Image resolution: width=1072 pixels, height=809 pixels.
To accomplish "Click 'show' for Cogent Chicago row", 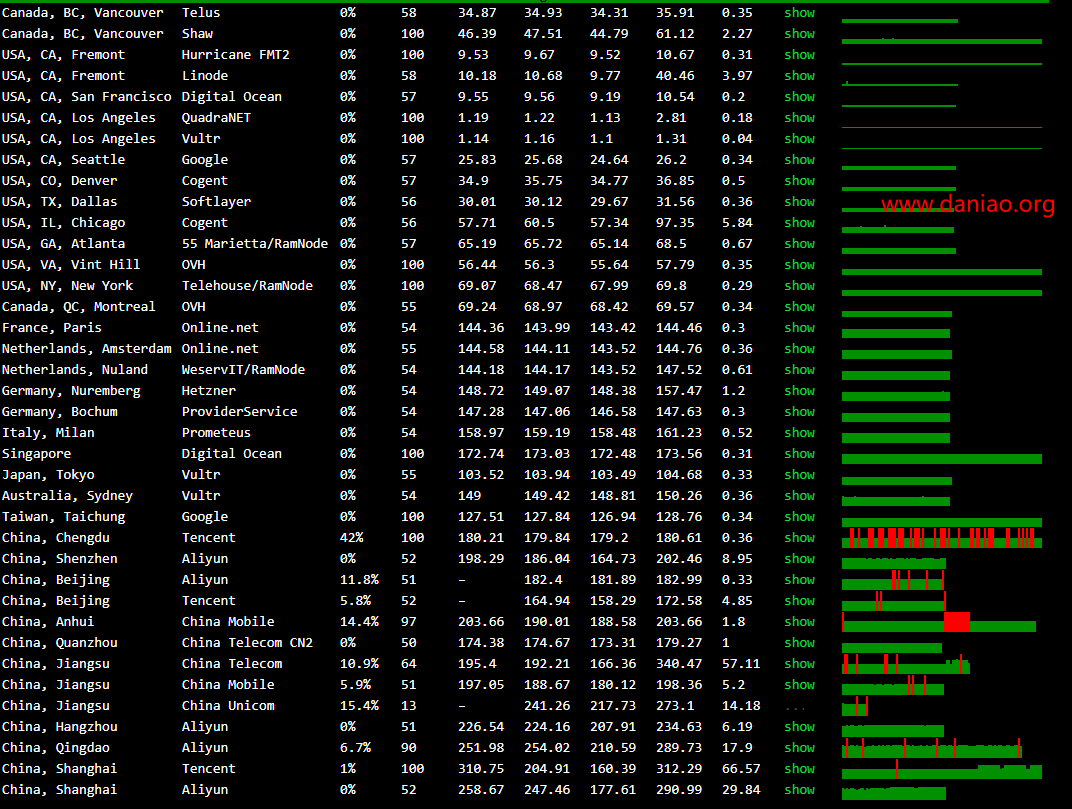I will click(799, 222).
